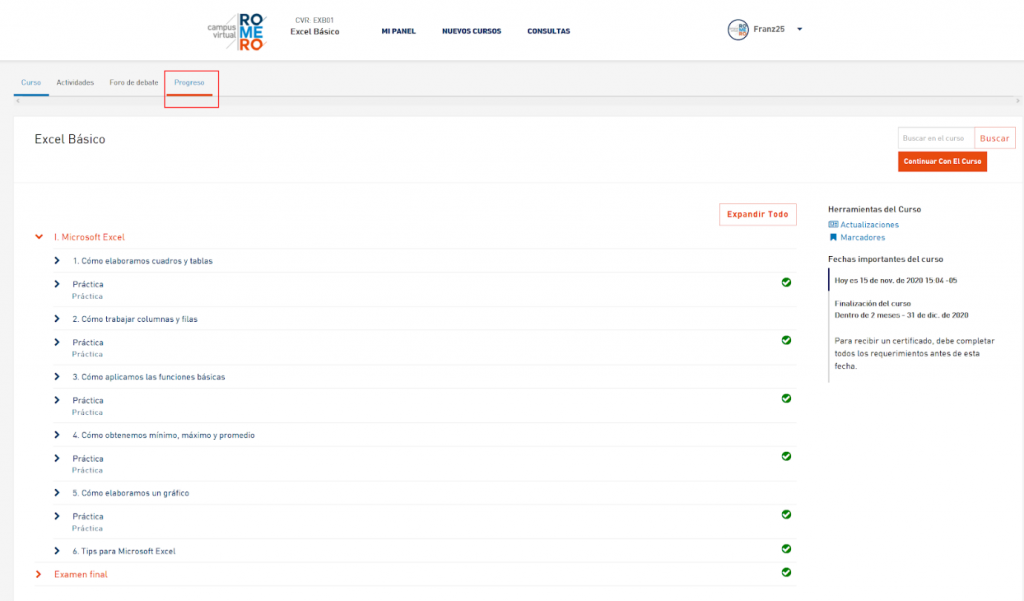
Task: Open the Franz25 account dropdown arrow
Action: pyautogui.click(x=799, y=29)
